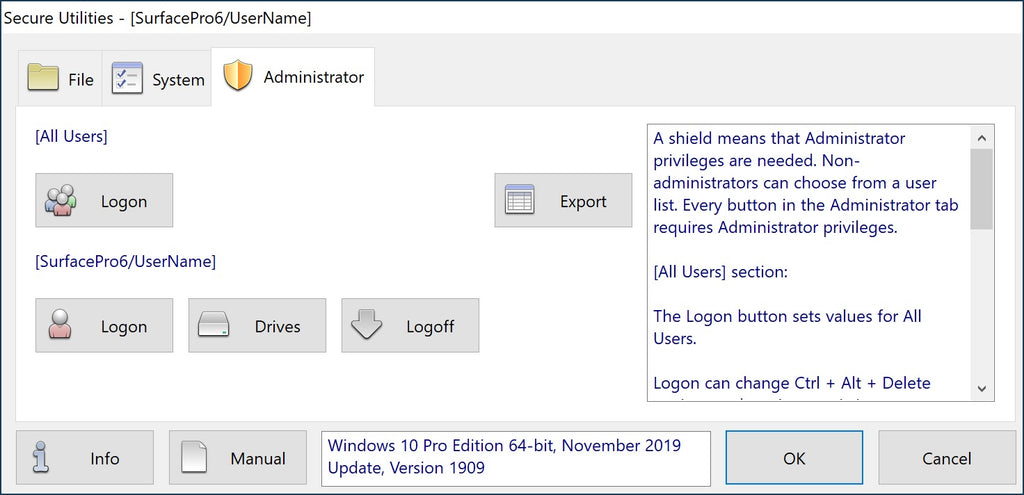Click the Info button's letter i icon

click(41, 458)
